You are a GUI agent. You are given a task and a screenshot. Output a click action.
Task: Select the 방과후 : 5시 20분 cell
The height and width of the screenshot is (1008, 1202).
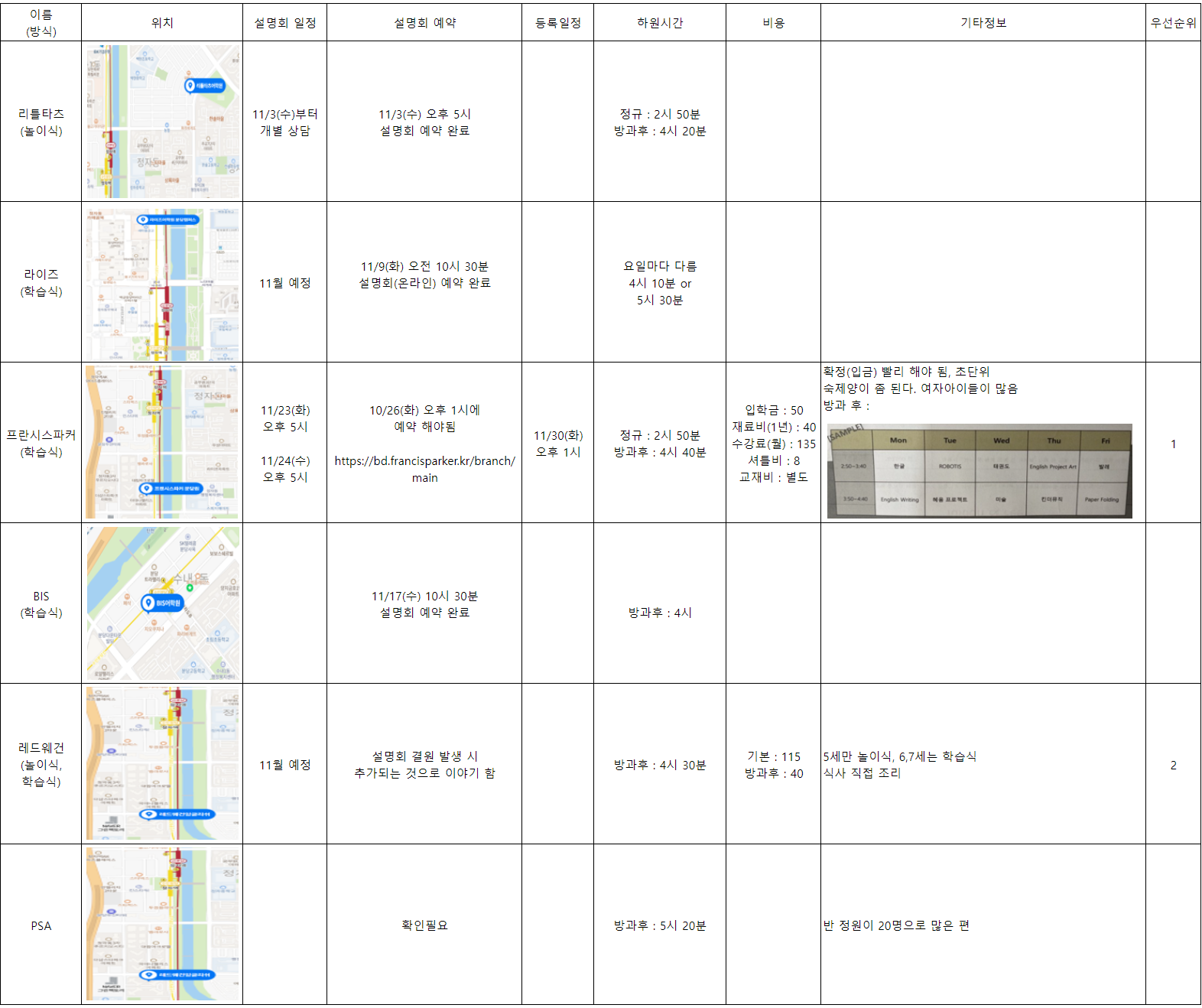[660, 925]
